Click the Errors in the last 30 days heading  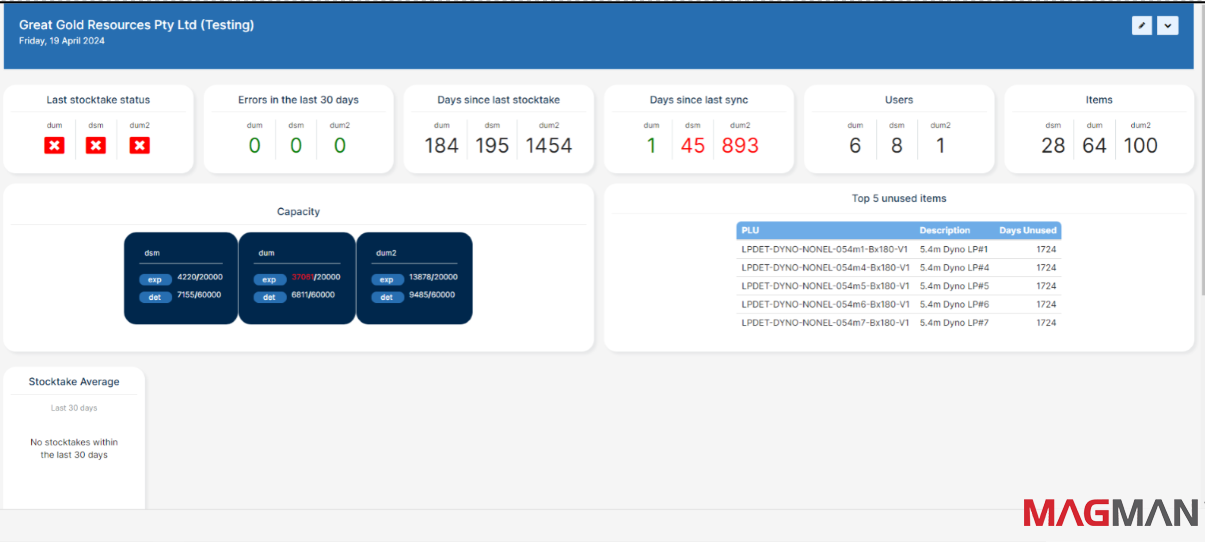(x=298, y=100)
